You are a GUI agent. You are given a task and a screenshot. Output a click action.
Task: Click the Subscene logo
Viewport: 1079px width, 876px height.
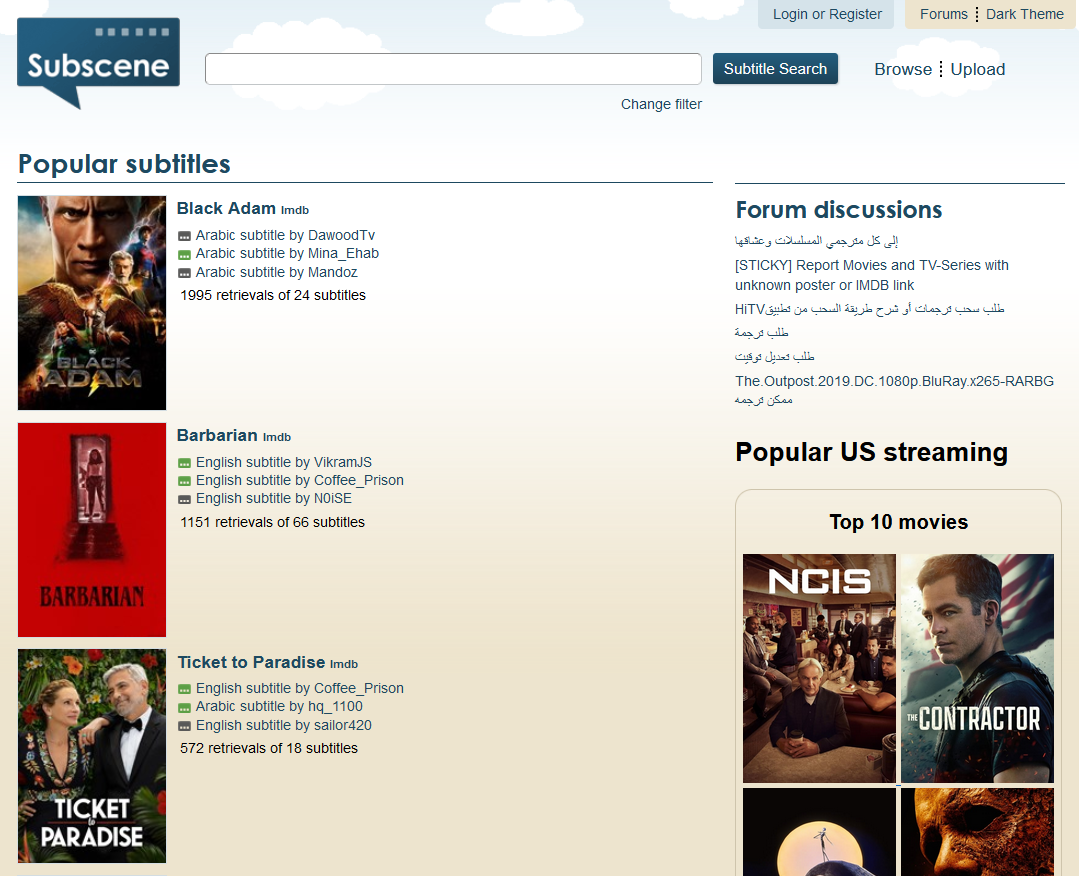pos(98,63)
